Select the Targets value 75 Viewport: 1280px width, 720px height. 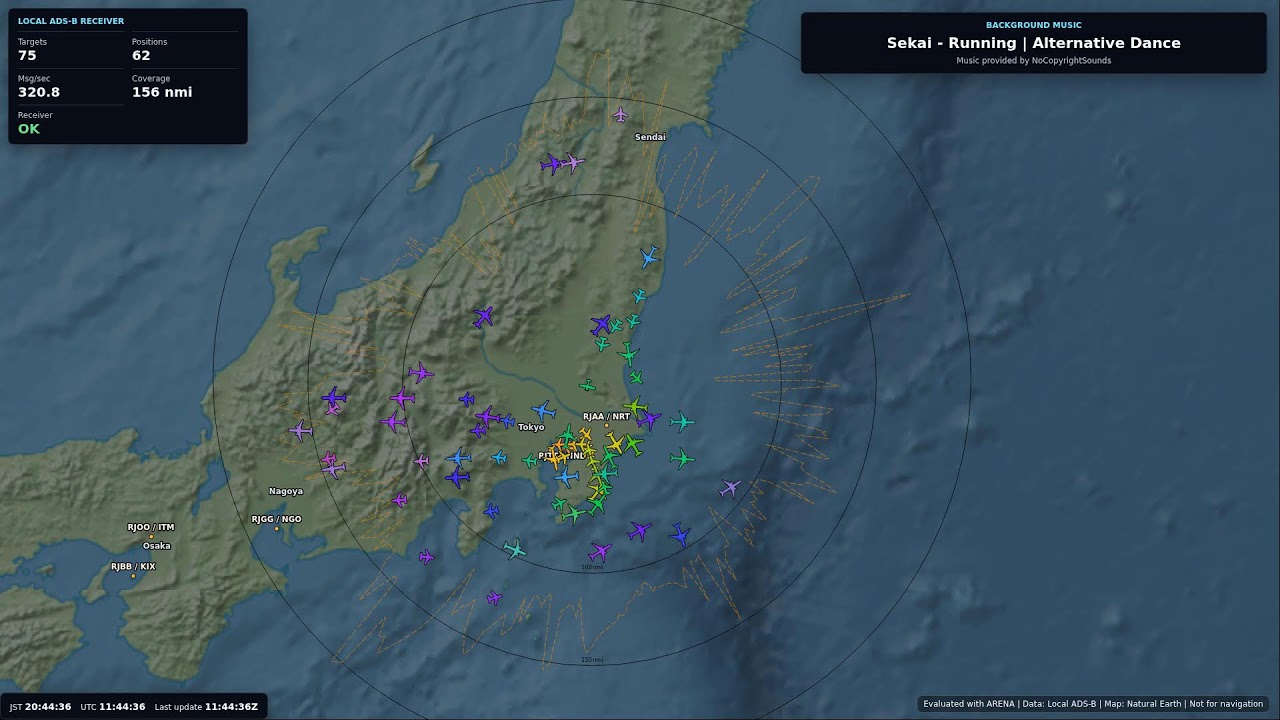point(27,56)
